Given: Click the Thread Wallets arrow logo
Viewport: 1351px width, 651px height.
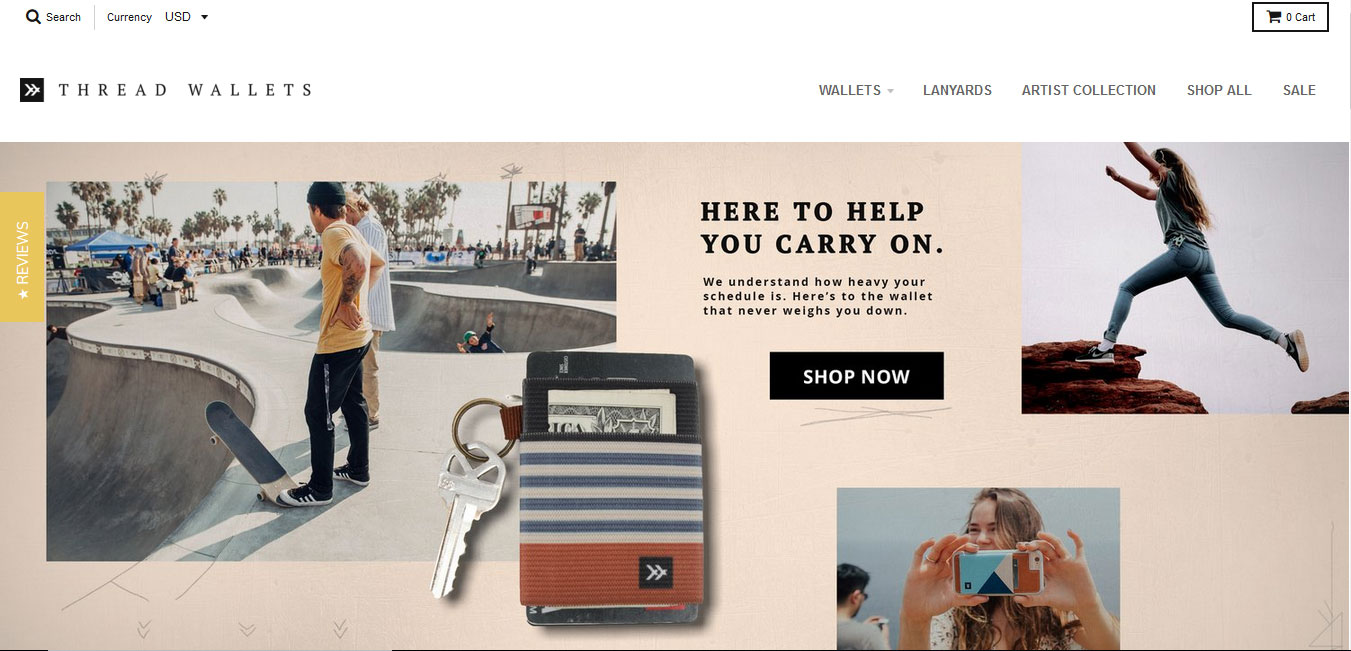Looking at the screenshot, I should coord(32,90).
